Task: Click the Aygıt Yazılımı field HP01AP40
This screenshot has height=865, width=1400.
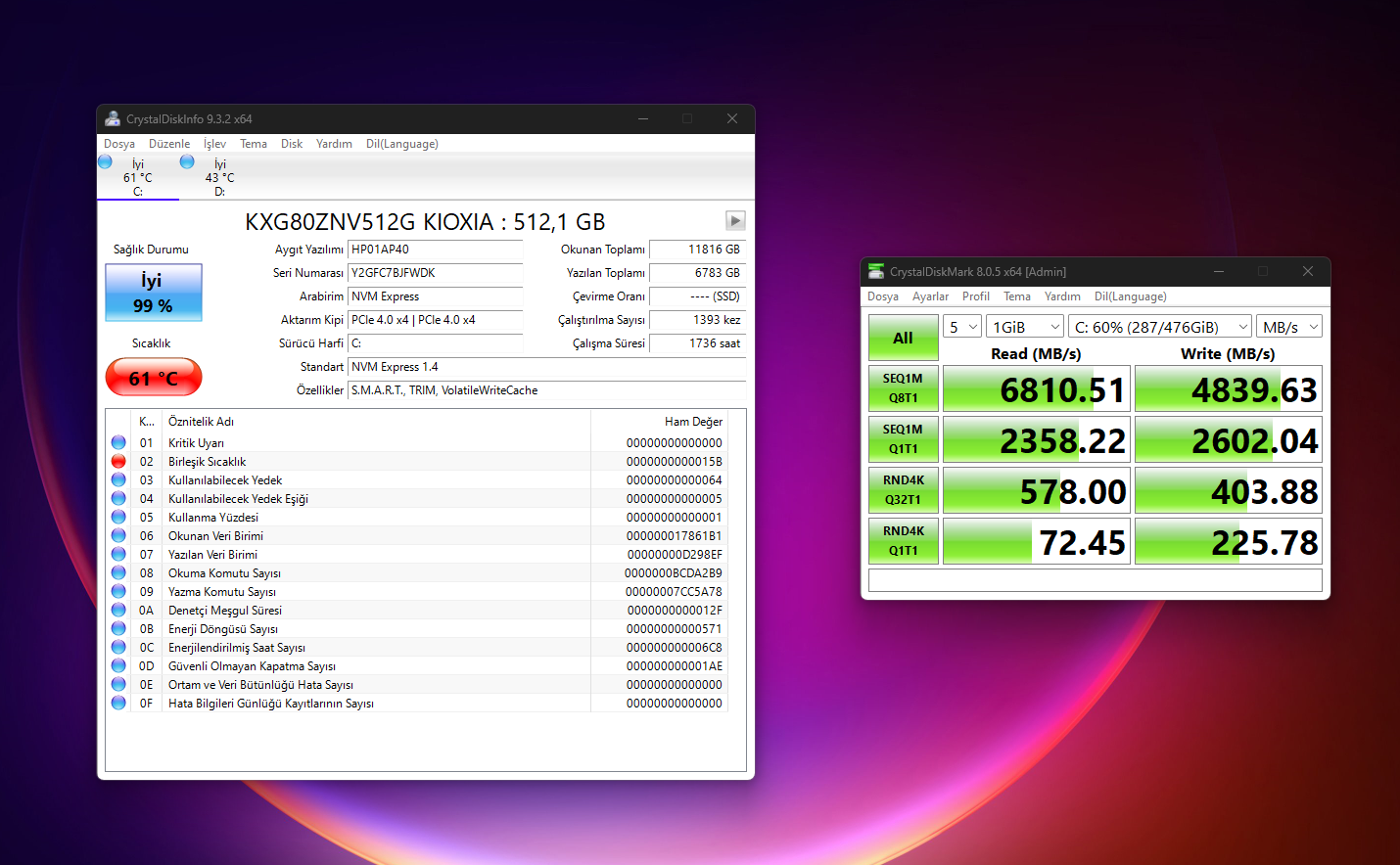Action: click(436, 250)
